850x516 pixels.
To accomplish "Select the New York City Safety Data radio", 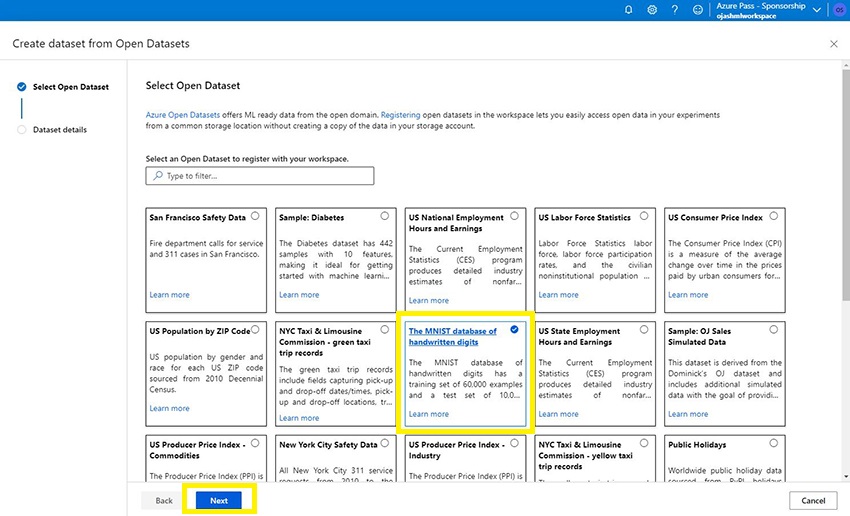I will [x=384, y=443].
